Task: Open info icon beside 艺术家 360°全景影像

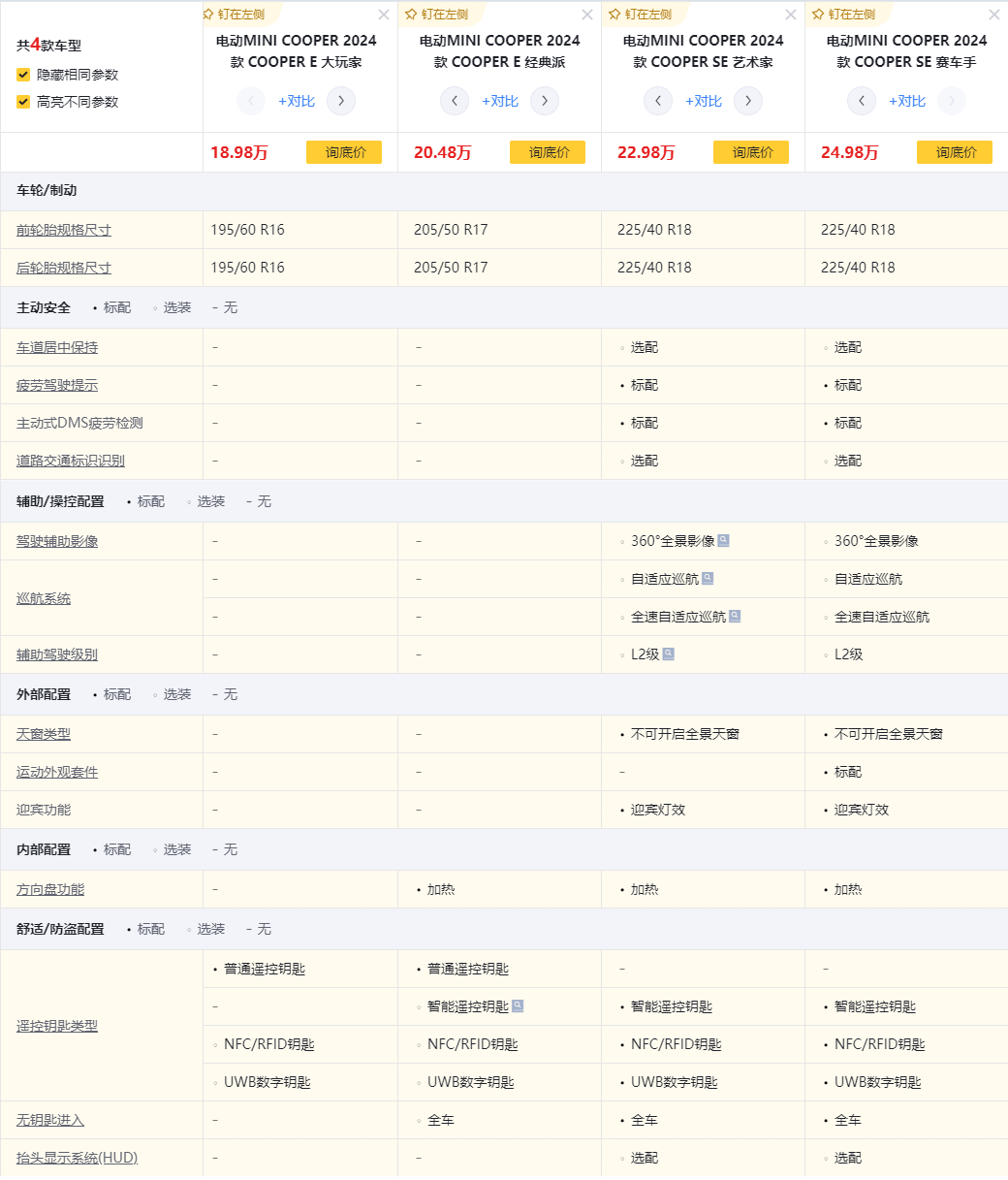Action: tap(724, 541)
